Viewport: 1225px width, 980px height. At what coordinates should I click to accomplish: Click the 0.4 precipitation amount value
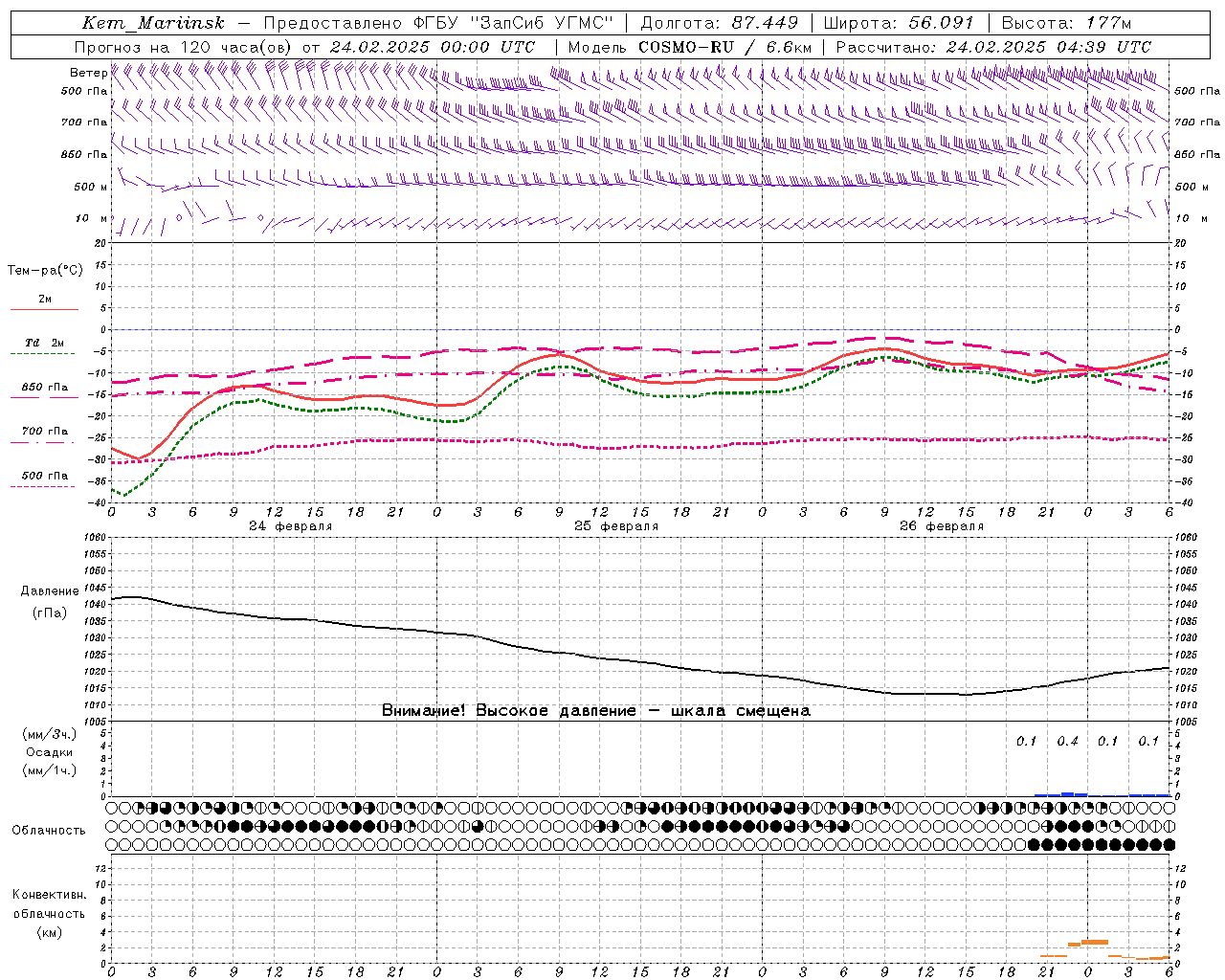1067,741
